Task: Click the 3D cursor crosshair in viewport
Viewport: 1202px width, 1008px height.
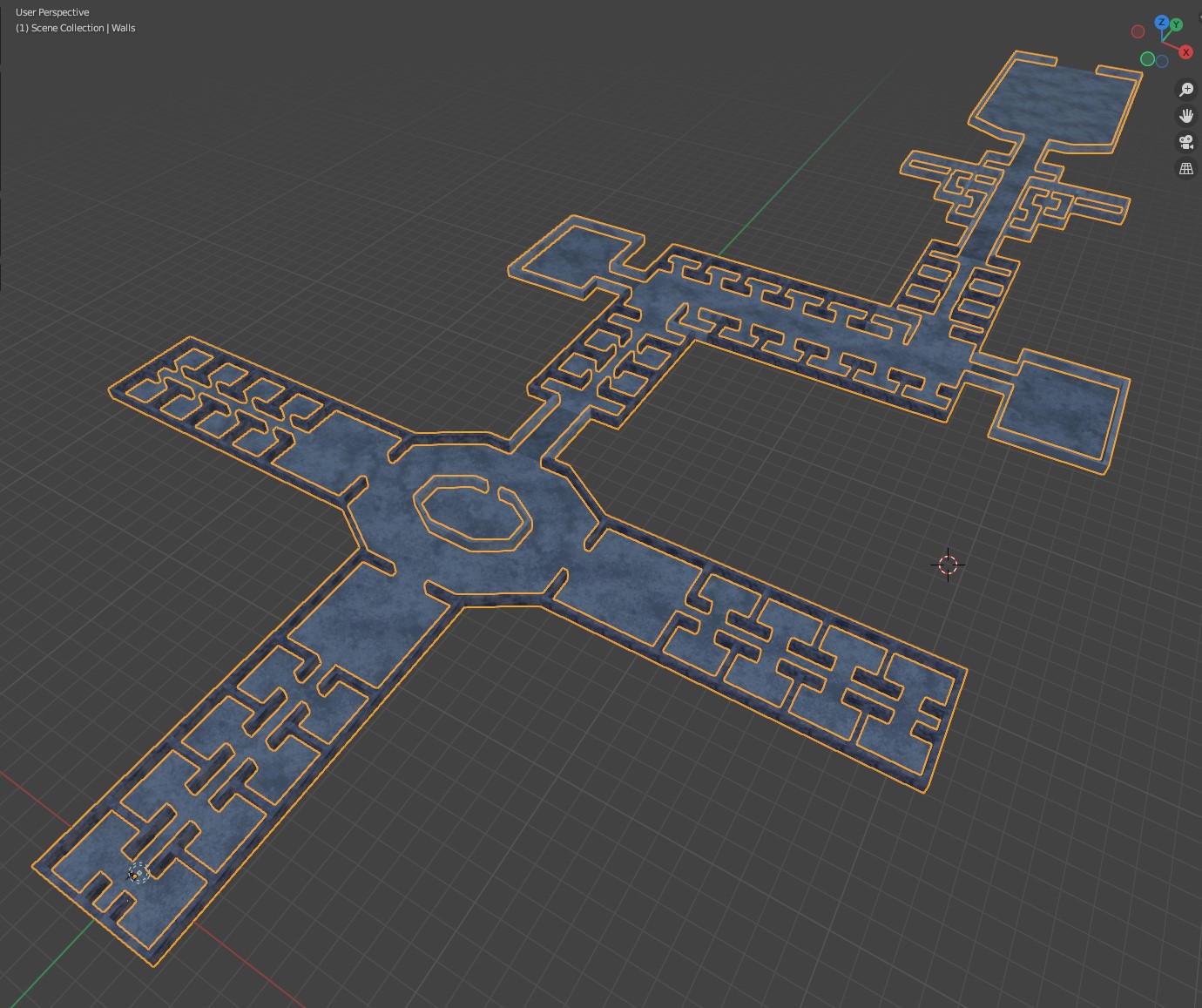Action: point(948,565)
